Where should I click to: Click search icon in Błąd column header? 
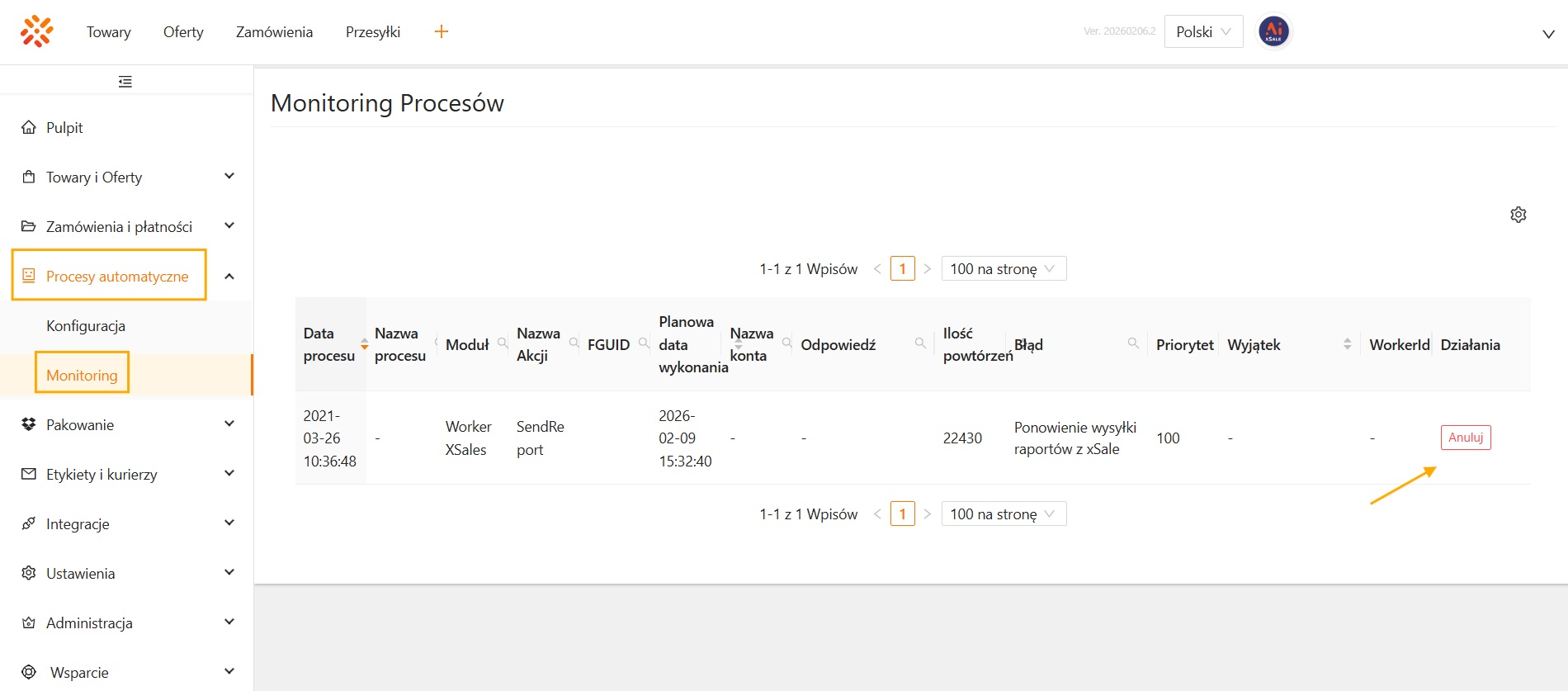point(1133,343)
